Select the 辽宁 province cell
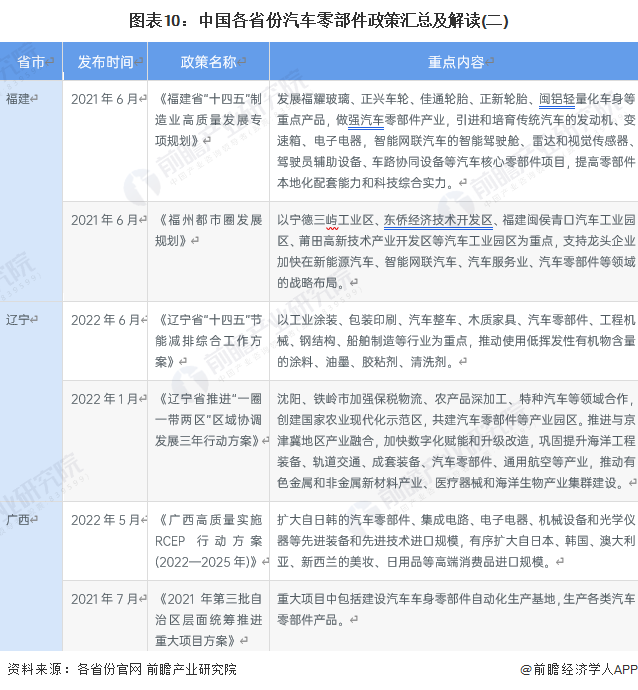This screenshot has height=690, width=638. [x=18, y=320]
